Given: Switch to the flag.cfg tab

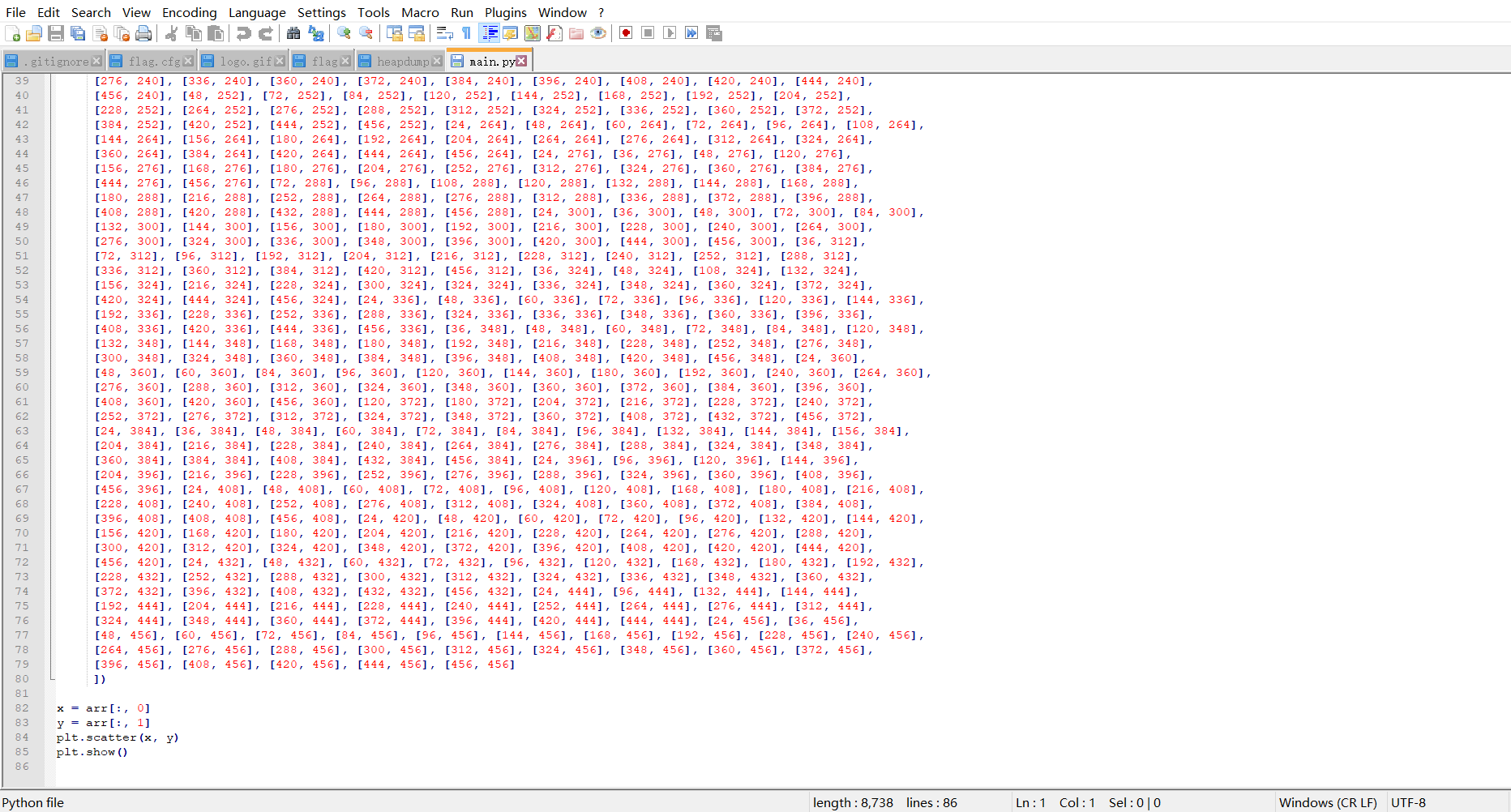Looking at the screenshot, I should pos(151,62).
